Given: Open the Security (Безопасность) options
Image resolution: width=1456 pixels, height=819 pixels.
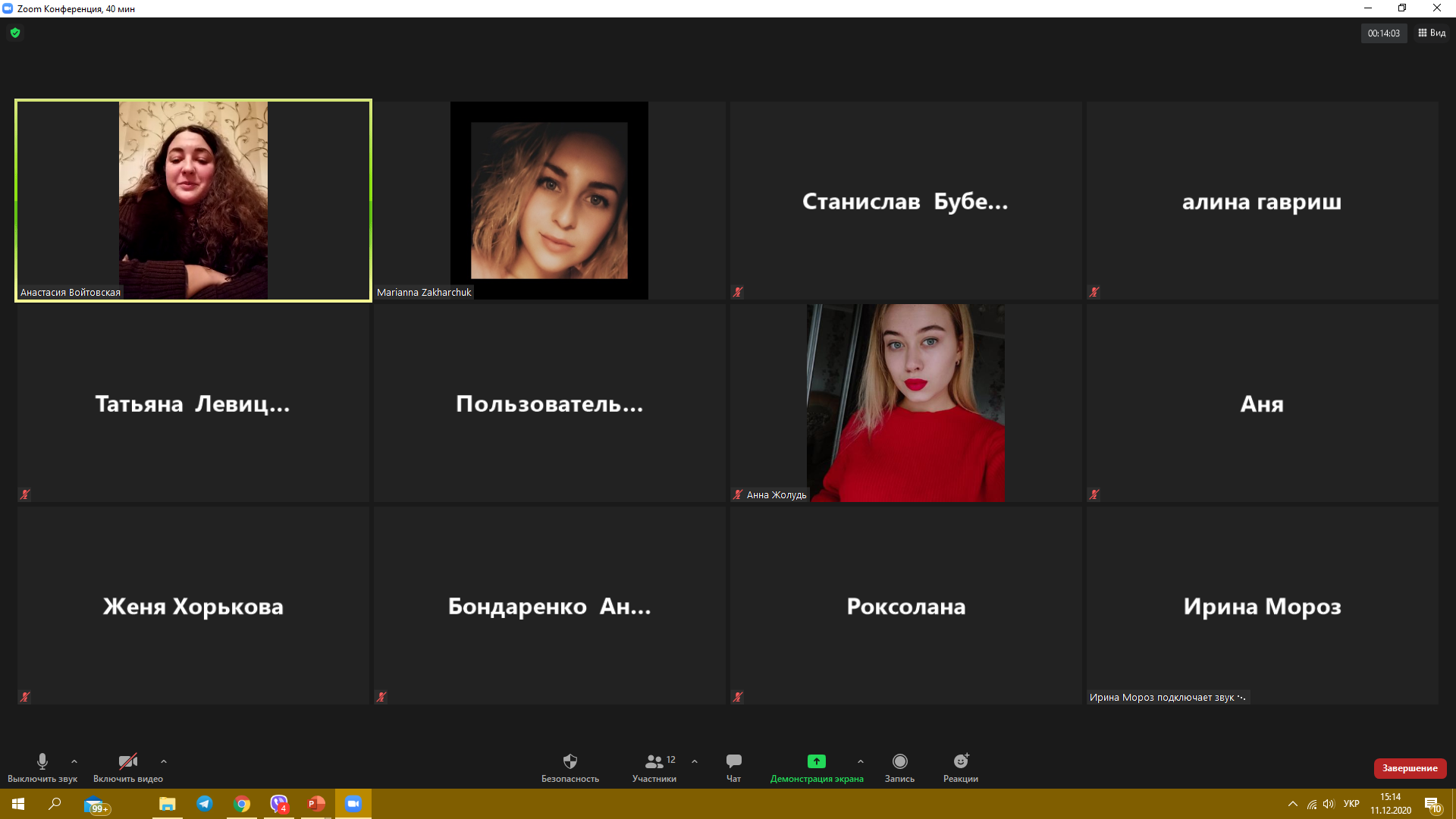Looking at the screenshot, I should coord(570,767).
